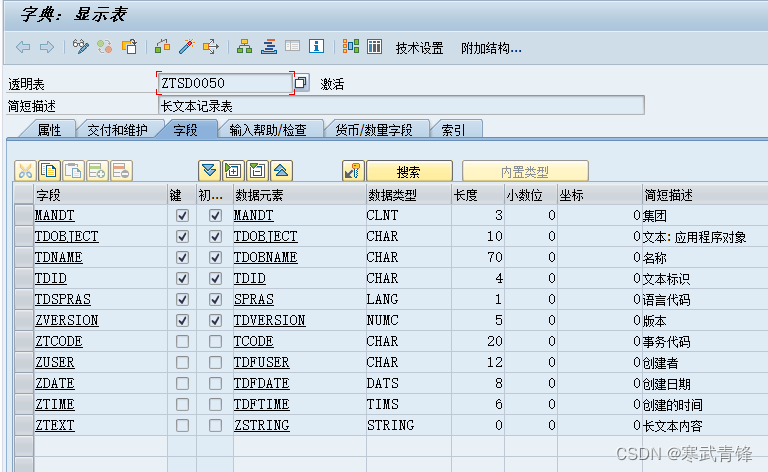
Task: Tick the key checkbox for ZTEXT
Action: [x=182, y=425]
